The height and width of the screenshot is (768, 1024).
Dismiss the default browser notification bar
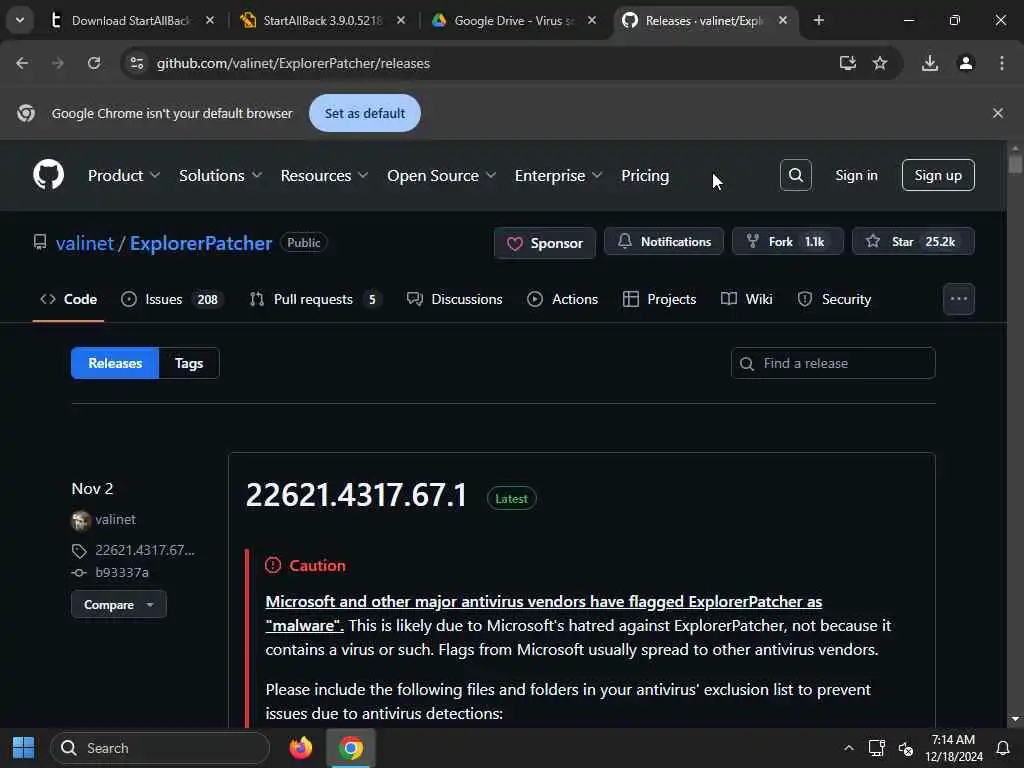pyautogui.click(x=997, y=113)
